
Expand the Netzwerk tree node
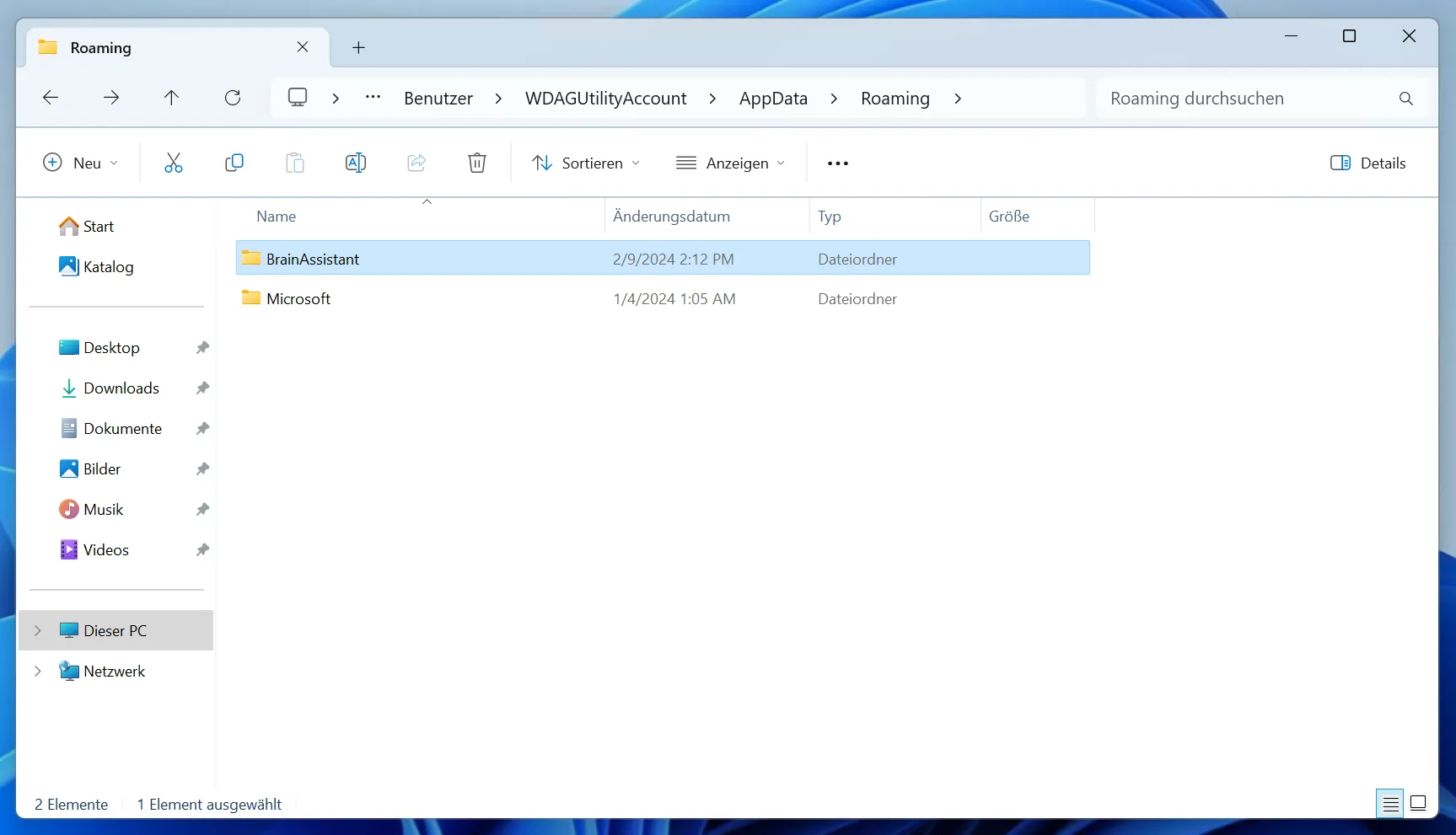tap(37, 671)
